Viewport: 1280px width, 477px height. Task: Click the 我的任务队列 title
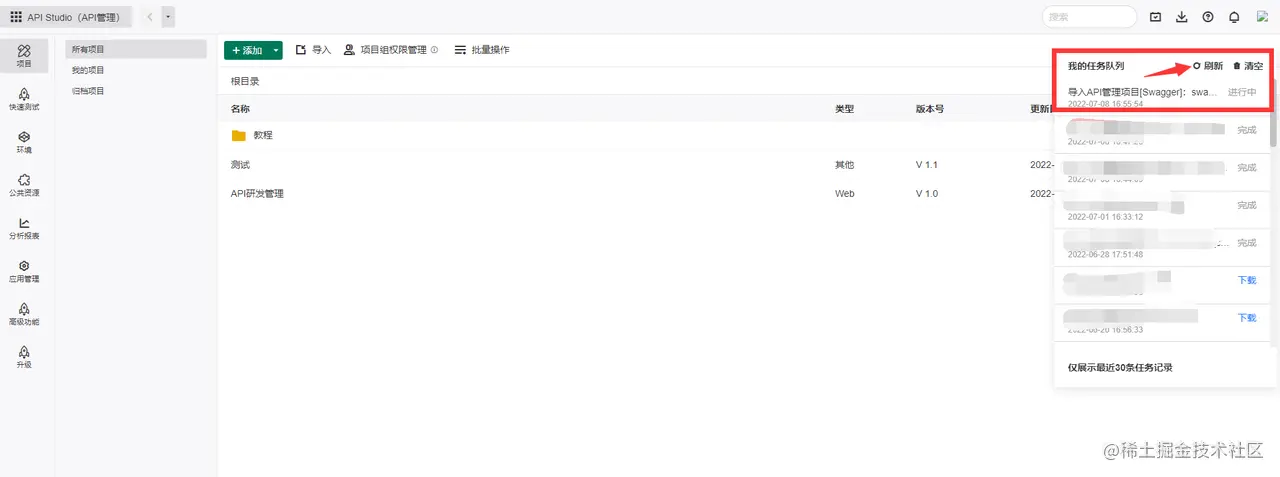1096,66
